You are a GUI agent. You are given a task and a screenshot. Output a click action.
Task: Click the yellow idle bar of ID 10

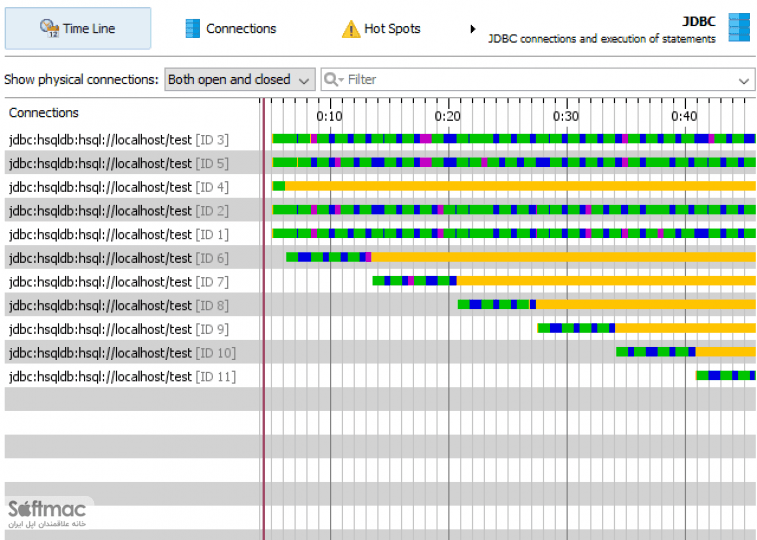[x=725, y=351]
